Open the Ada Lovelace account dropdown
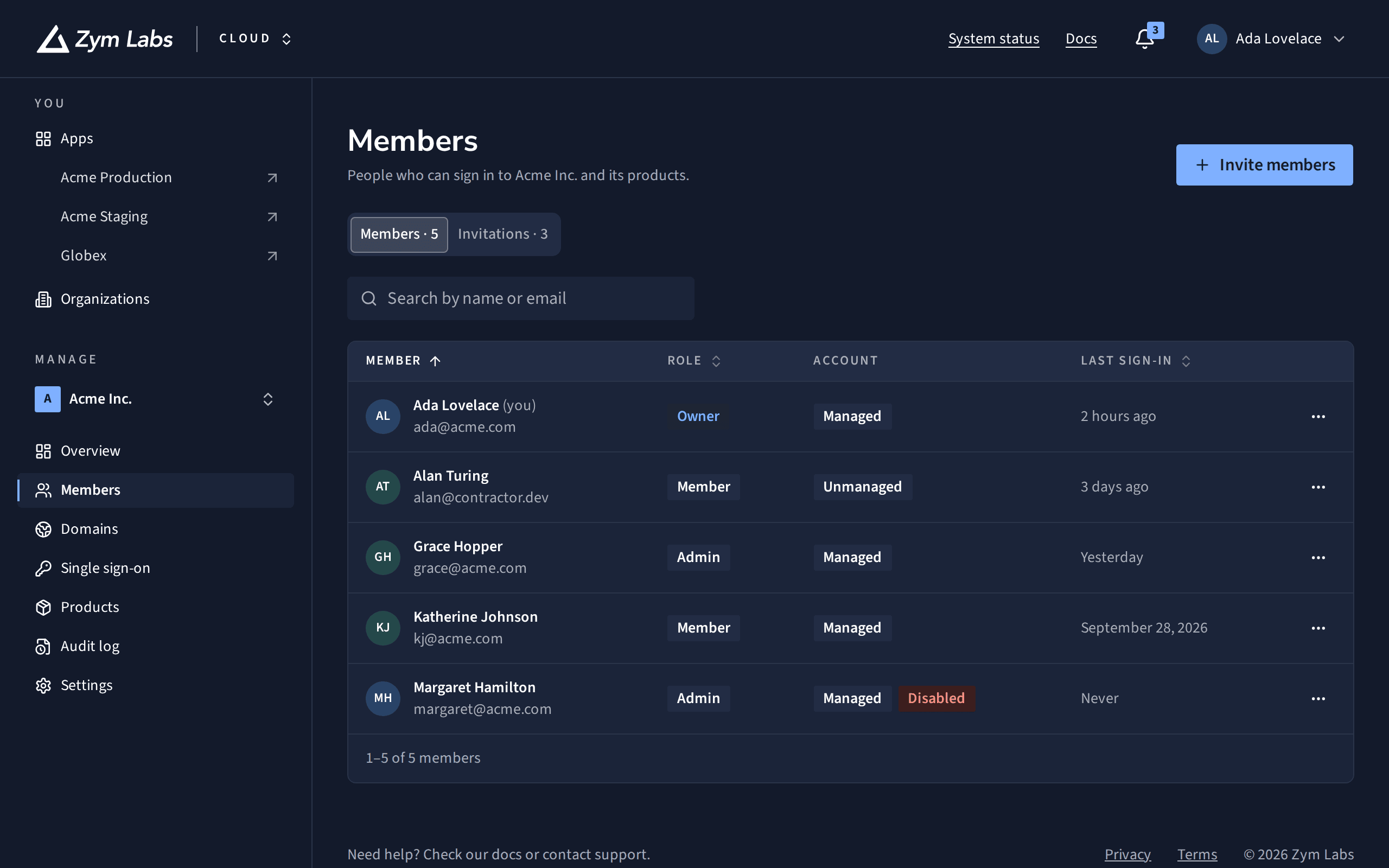Image resolution: width=1389 pixels, height=868 pixels. point(1271,39)
